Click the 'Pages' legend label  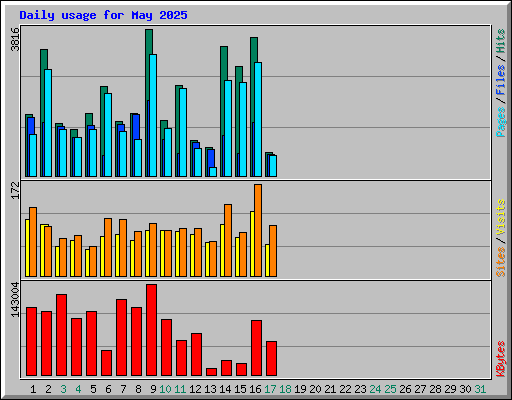[x=500, y=122]
